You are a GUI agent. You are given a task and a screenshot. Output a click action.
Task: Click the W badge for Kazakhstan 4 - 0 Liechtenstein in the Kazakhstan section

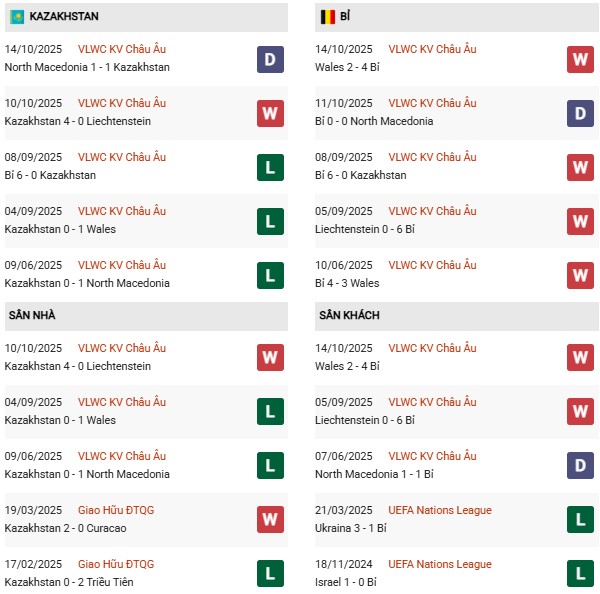point(269,113)
